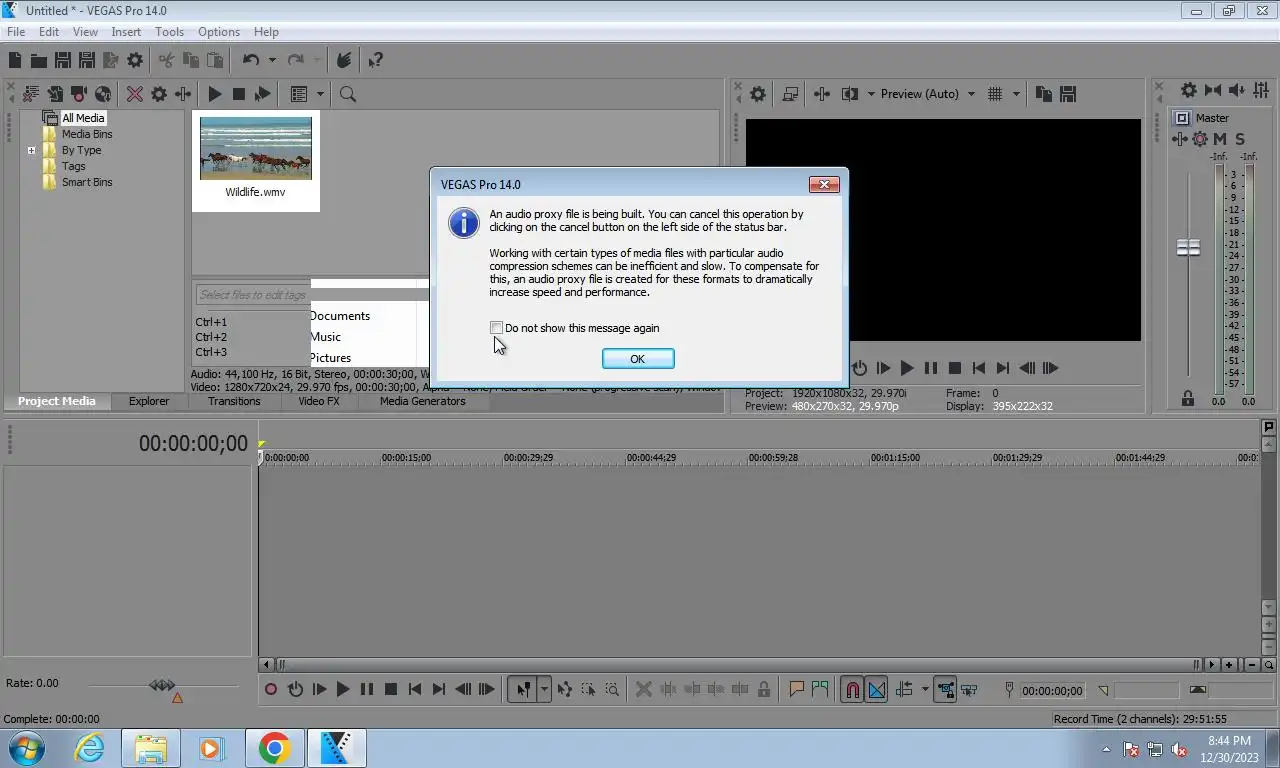The height and width of the screenshot is (768, 1280).
Task: Launch Google Chrome from the taskbar
Action: click(274, 748)
